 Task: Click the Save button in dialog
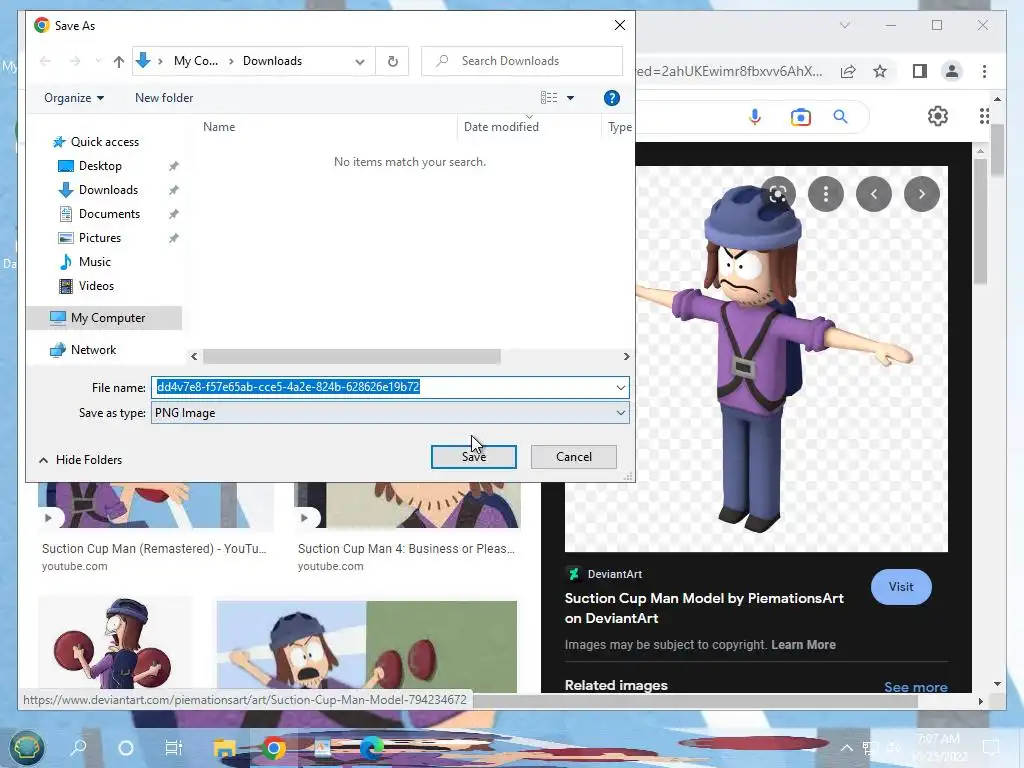[473, 457]
